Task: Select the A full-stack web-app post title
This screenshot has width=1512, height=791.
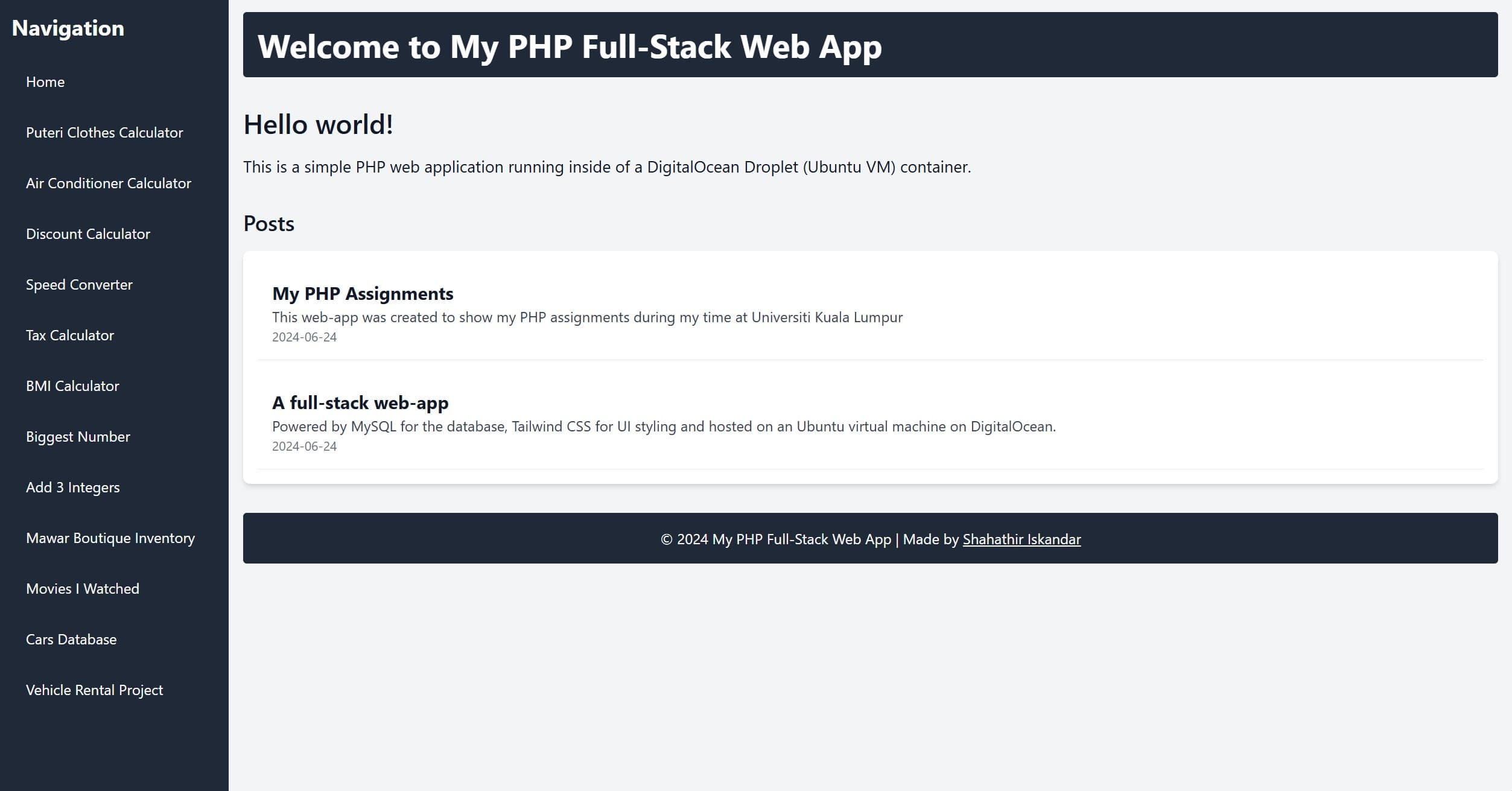Action: 360,403
